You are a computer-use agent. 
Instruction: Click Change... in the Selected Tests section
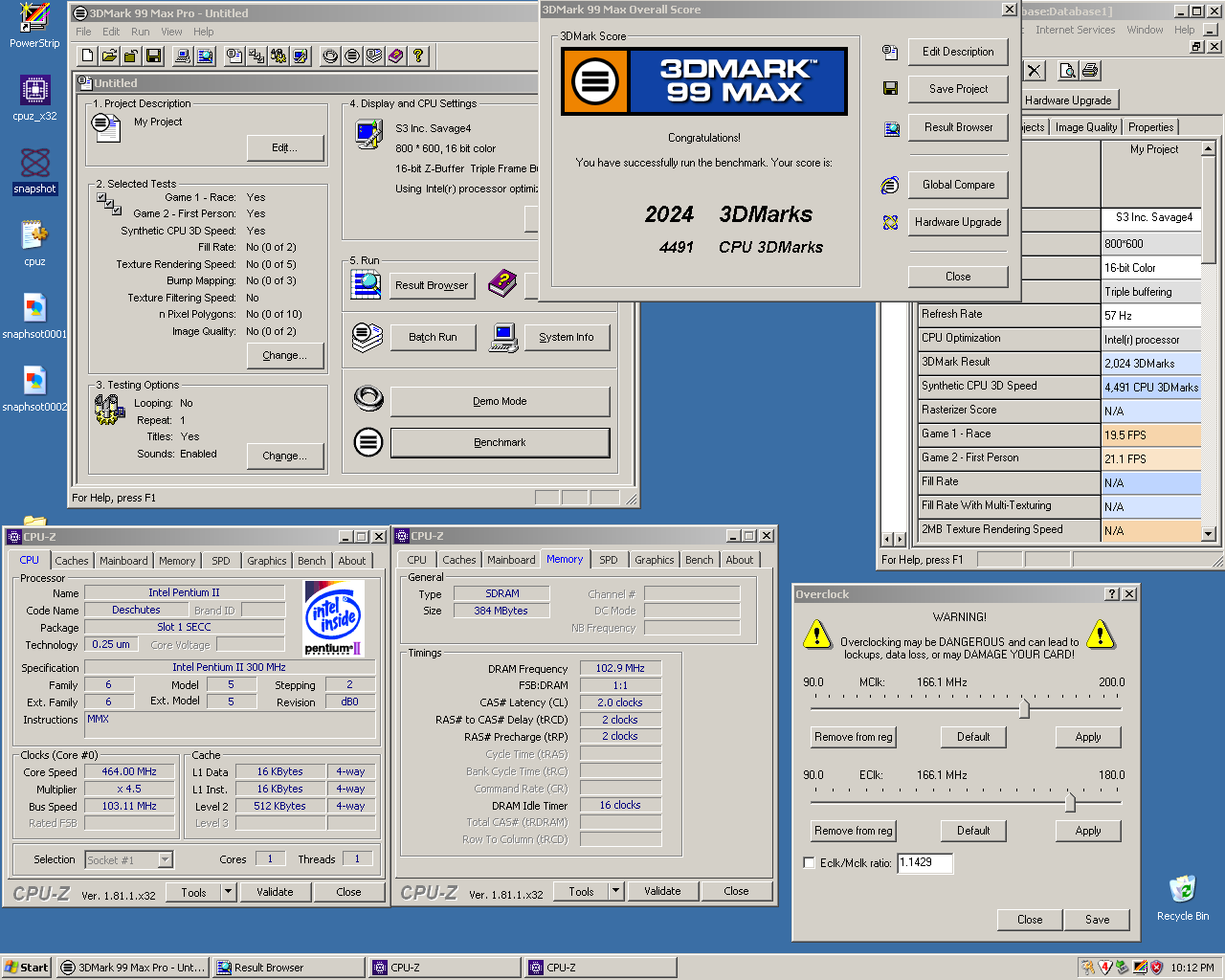(x=284, y=355)
